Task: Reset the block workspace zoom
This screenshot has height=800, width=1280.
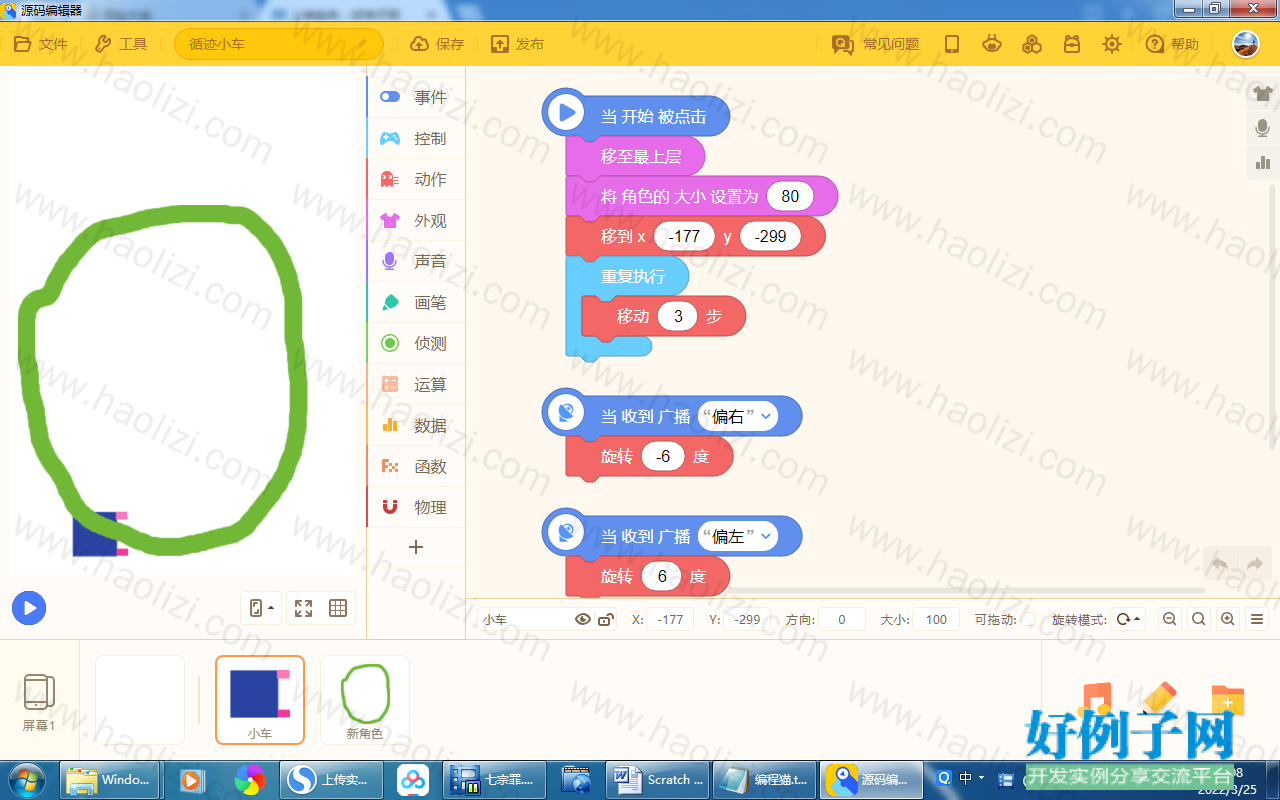Action: [1198, 619]
